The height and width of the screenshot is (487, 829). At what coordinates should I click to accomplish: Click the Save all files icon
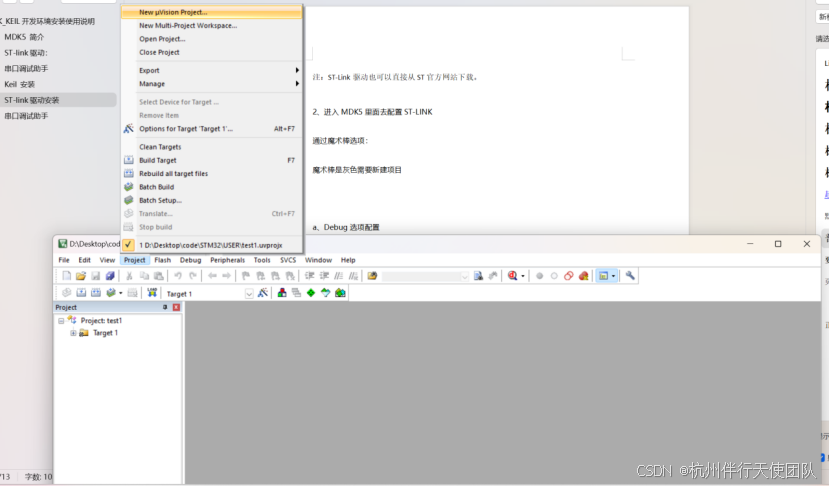pyautogui.click(x=110, y=275)
